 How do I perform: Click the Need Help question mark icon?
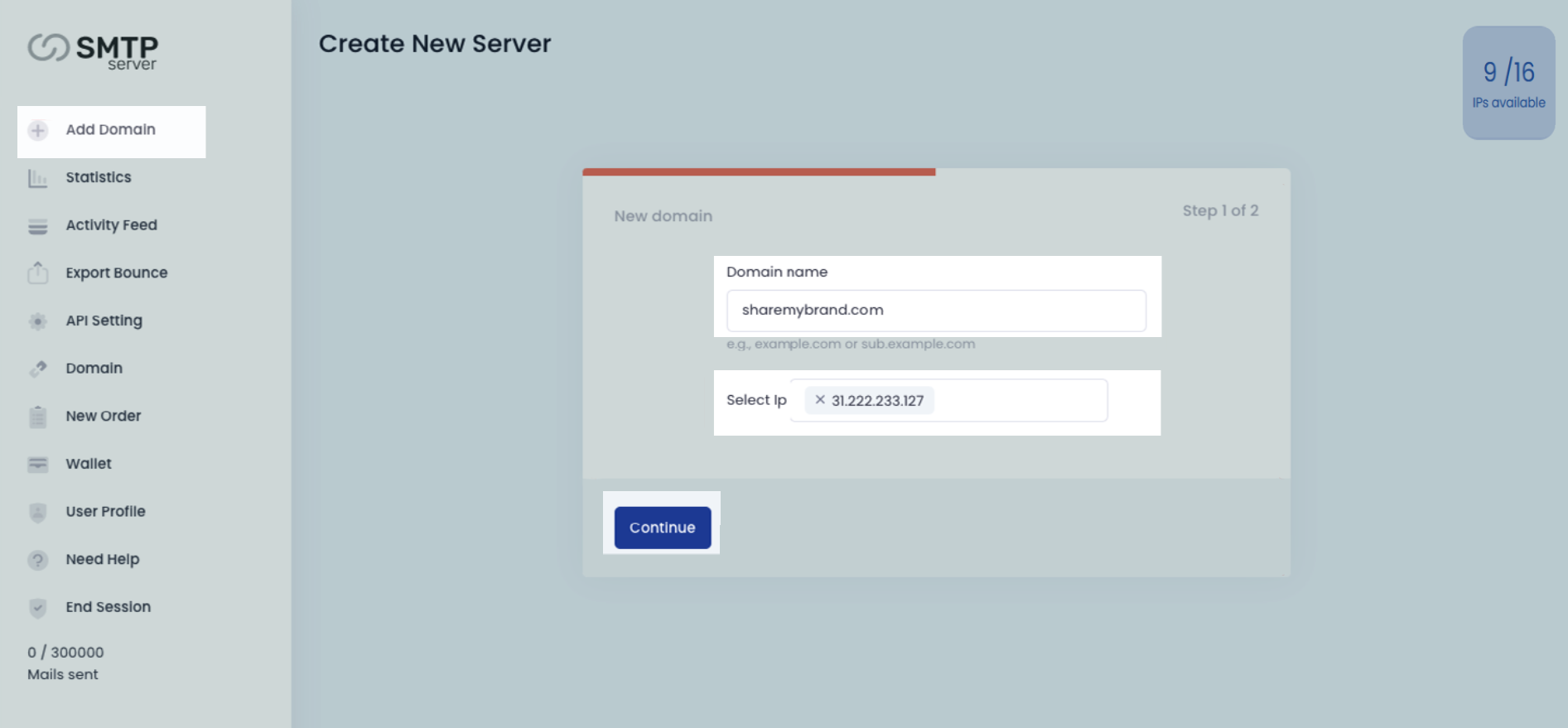tap(38, 560)
